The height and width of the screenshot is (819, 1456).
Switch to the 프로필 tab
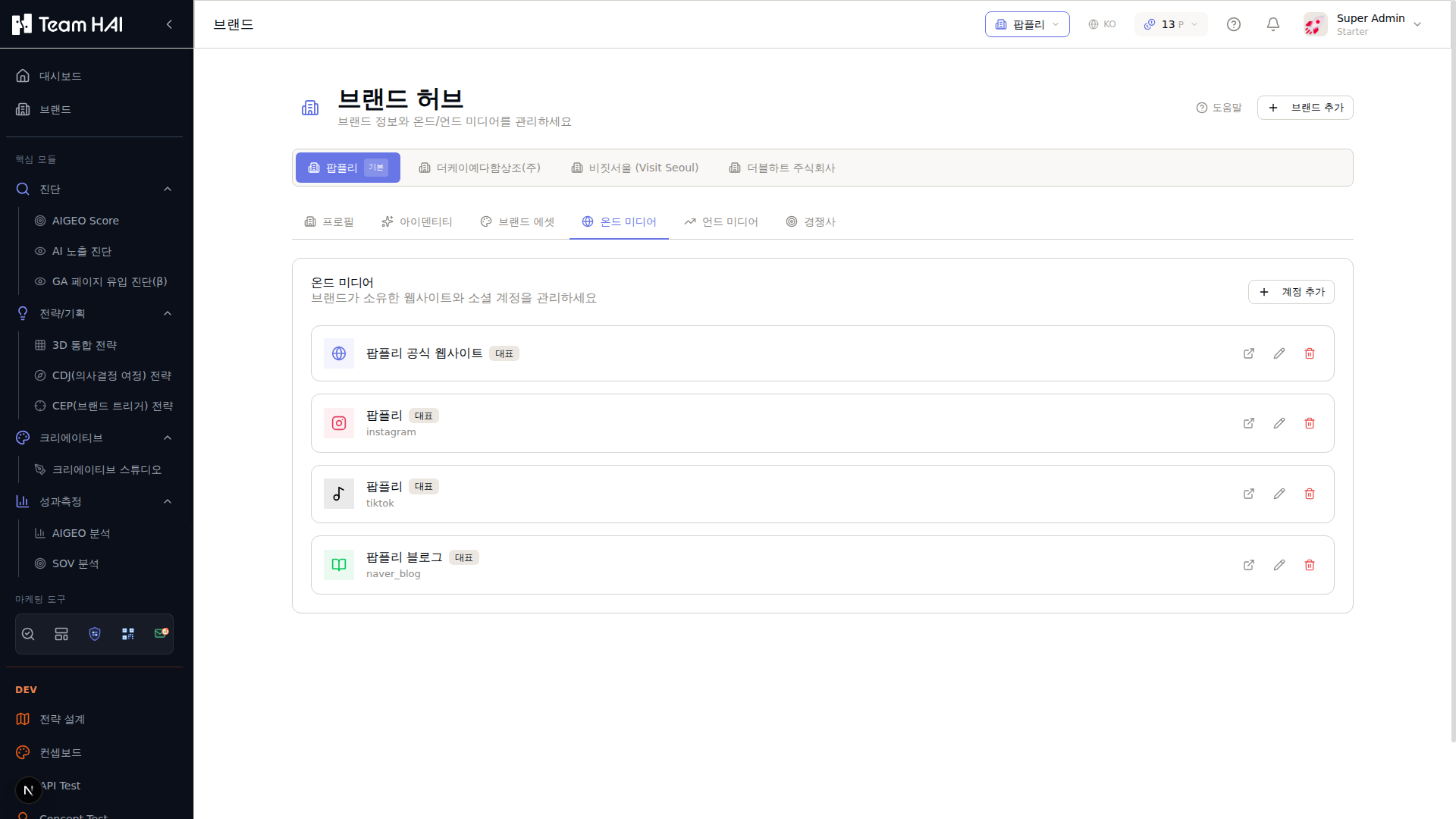tap(329, 221)
